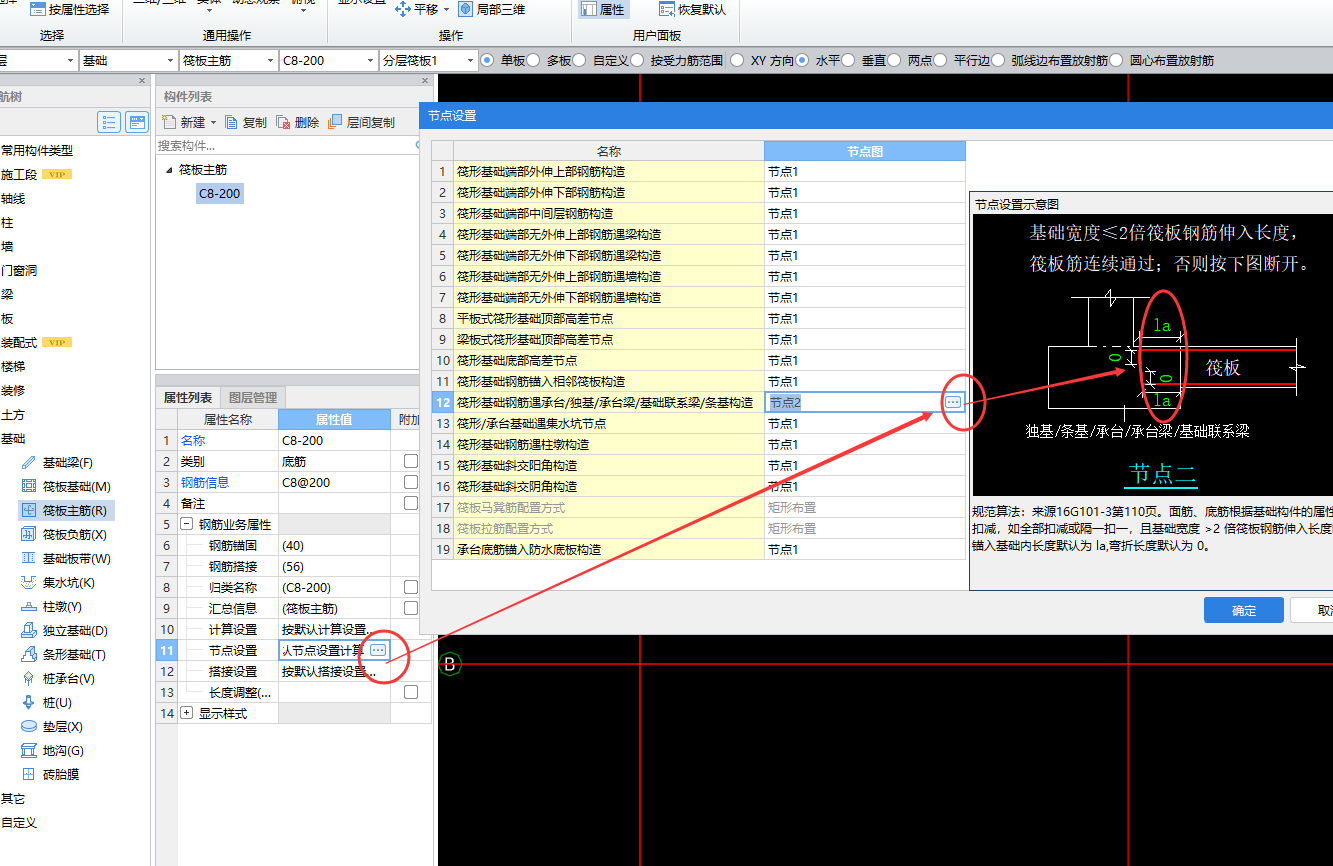Click 复制 copy icon in component list
The image size is (1333, 866).
232,123
